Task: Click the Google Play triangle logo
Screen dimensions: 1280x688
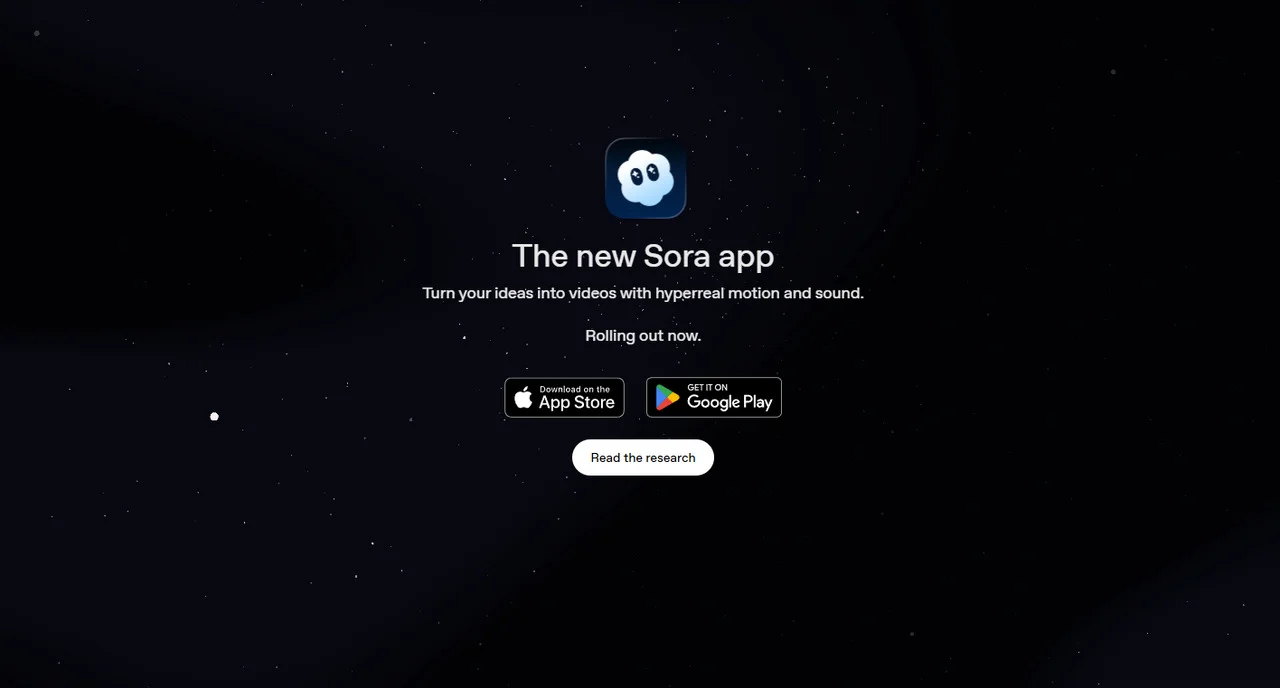Action: point(667,398)
